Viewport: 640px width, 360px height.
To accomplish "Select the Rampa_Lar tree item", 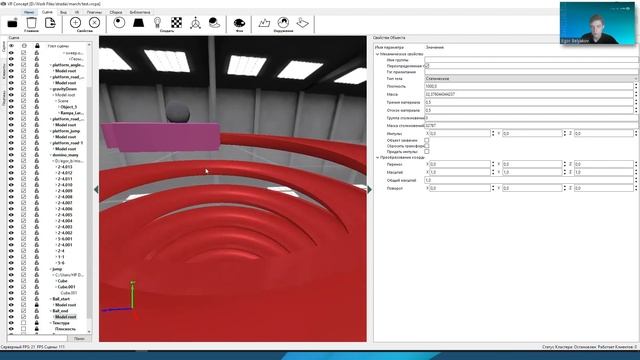I will [72, 113].
